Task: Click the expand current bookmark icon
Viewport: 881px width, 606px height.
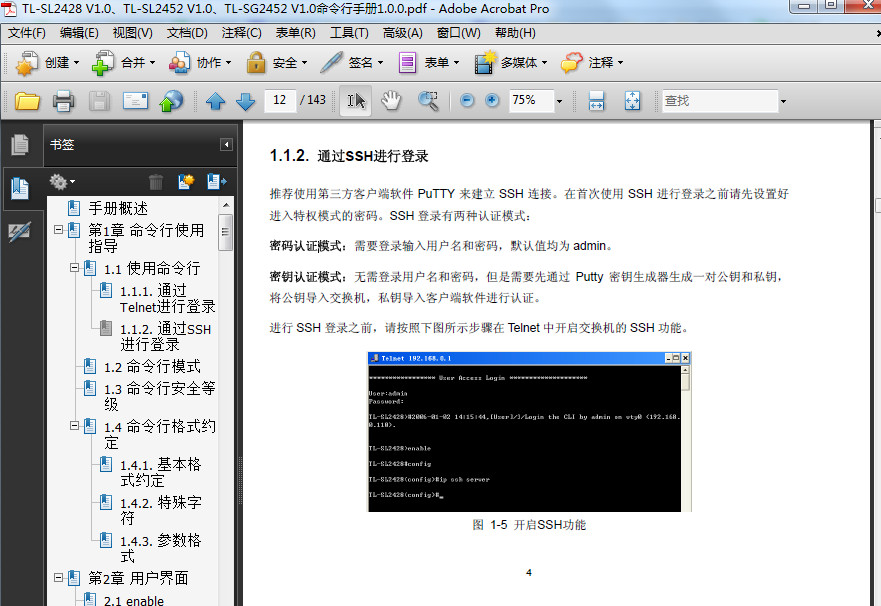Action: [x=216, y=181]
